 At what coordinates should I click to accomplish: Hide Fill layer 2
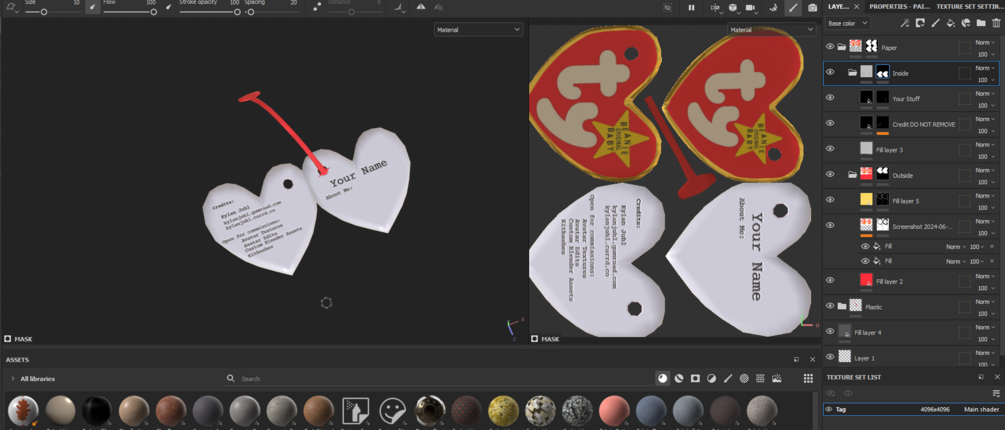830,281
